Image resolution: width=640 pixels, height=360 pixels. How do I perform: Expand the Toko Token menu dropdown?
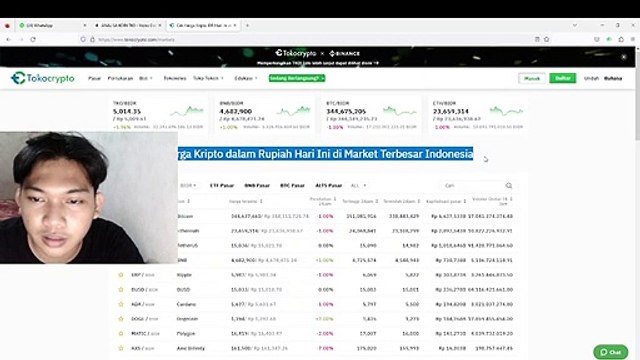tap(208, 78)
